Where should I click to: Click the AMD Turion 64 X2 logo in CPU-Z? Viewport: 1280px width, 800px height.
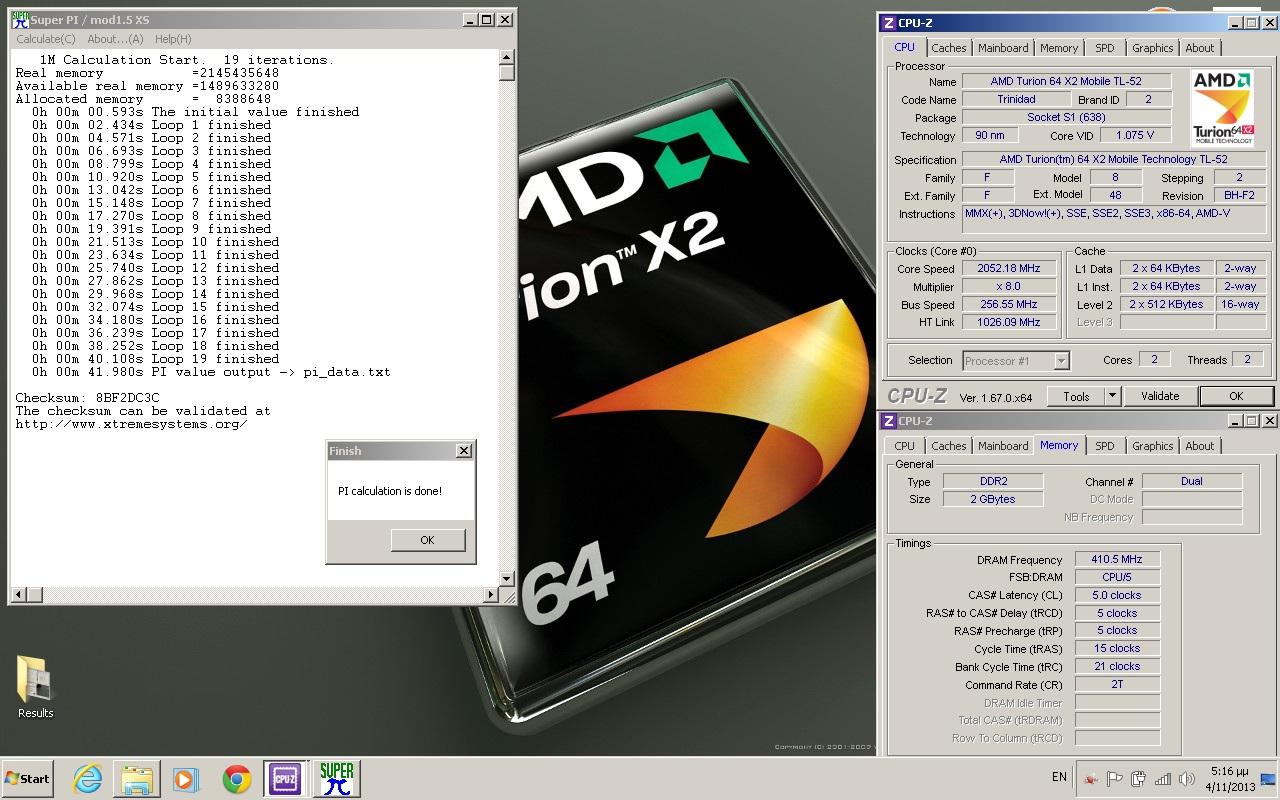tap(1222, 108)
